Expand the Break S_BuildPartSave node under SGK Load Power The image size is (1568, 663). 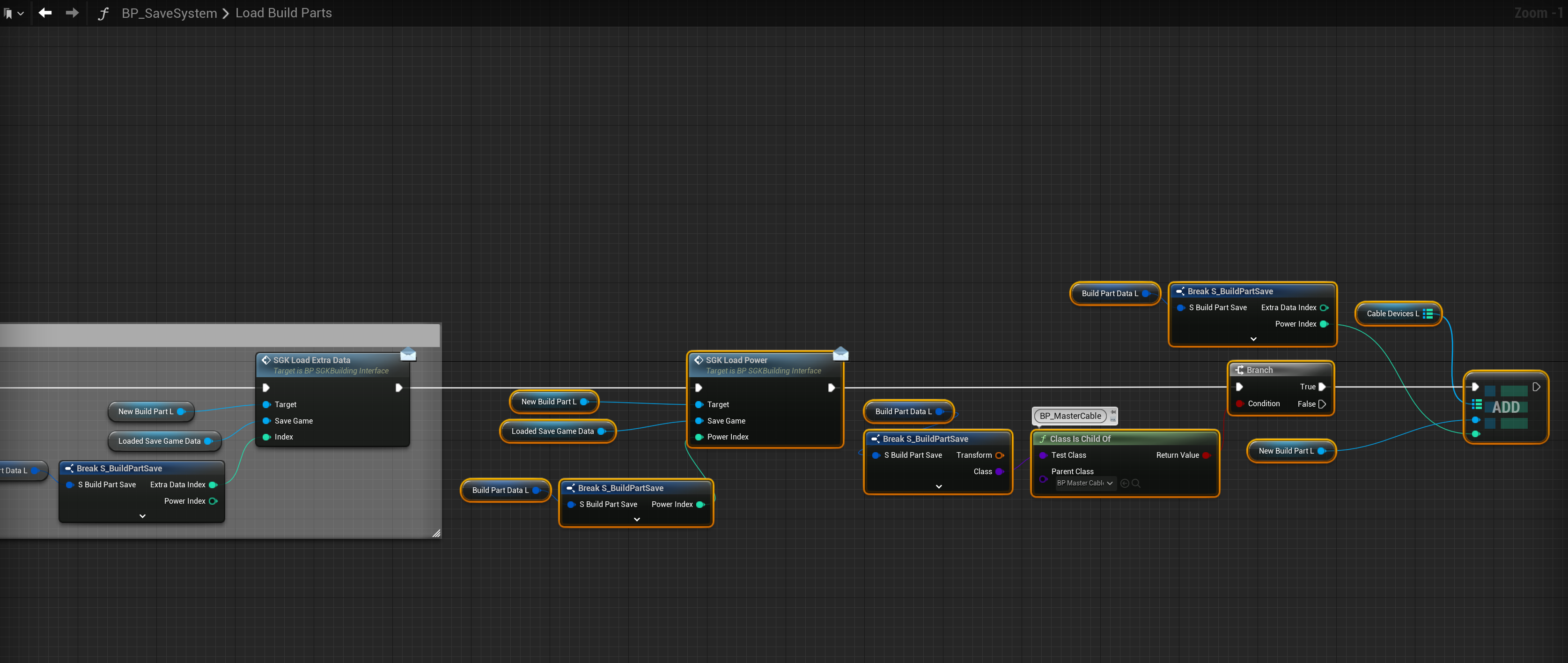coord(637,519)
